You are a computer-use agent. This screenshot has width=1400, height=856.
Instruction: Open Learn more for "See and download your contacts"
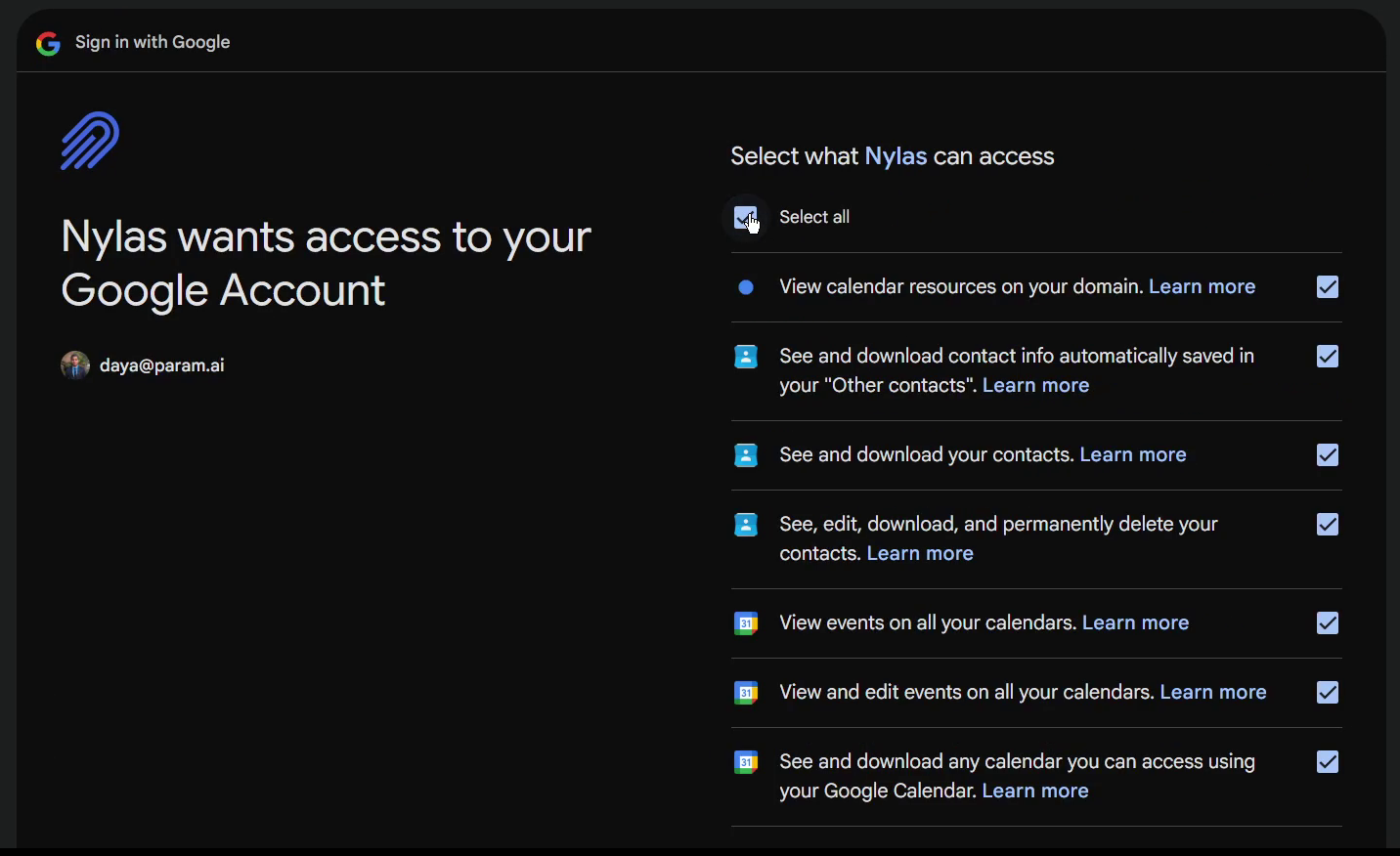click(x=1133, y=455)
